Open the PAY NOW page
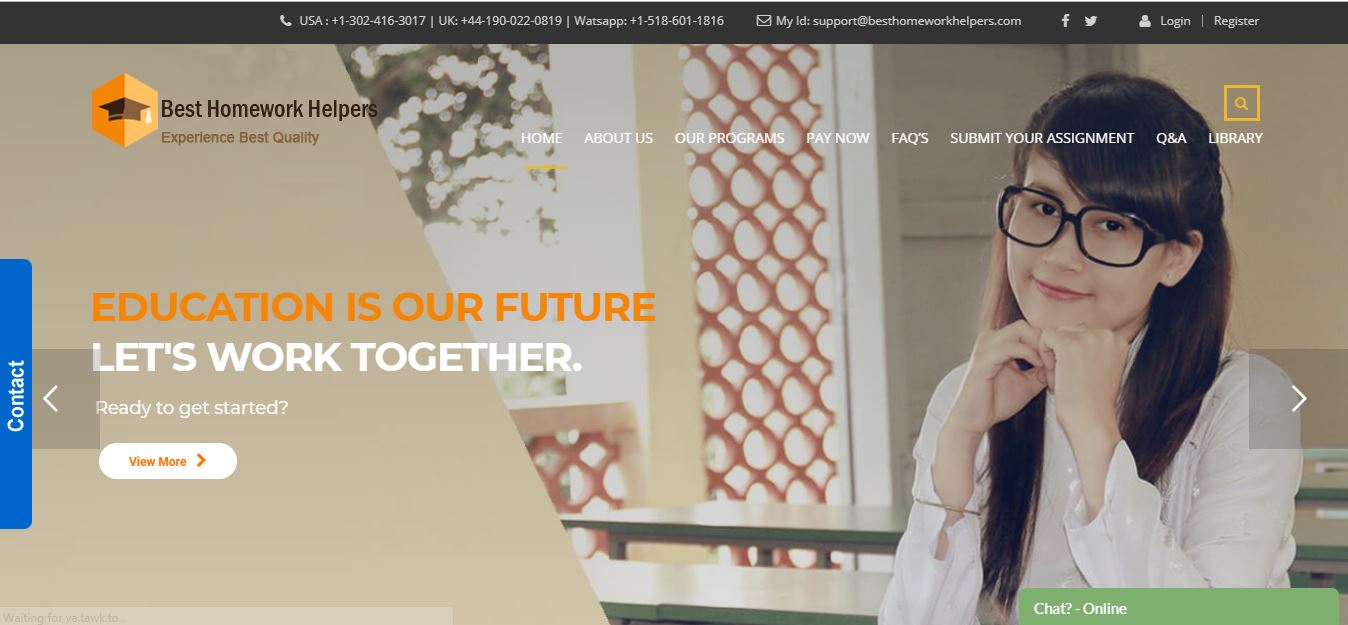The height and width of the screenshot is (625, 1348). [838, 138]
